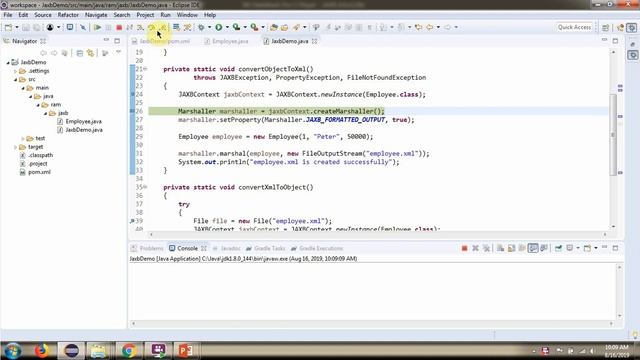Click the Use Step Filters icon

[187, 27]
